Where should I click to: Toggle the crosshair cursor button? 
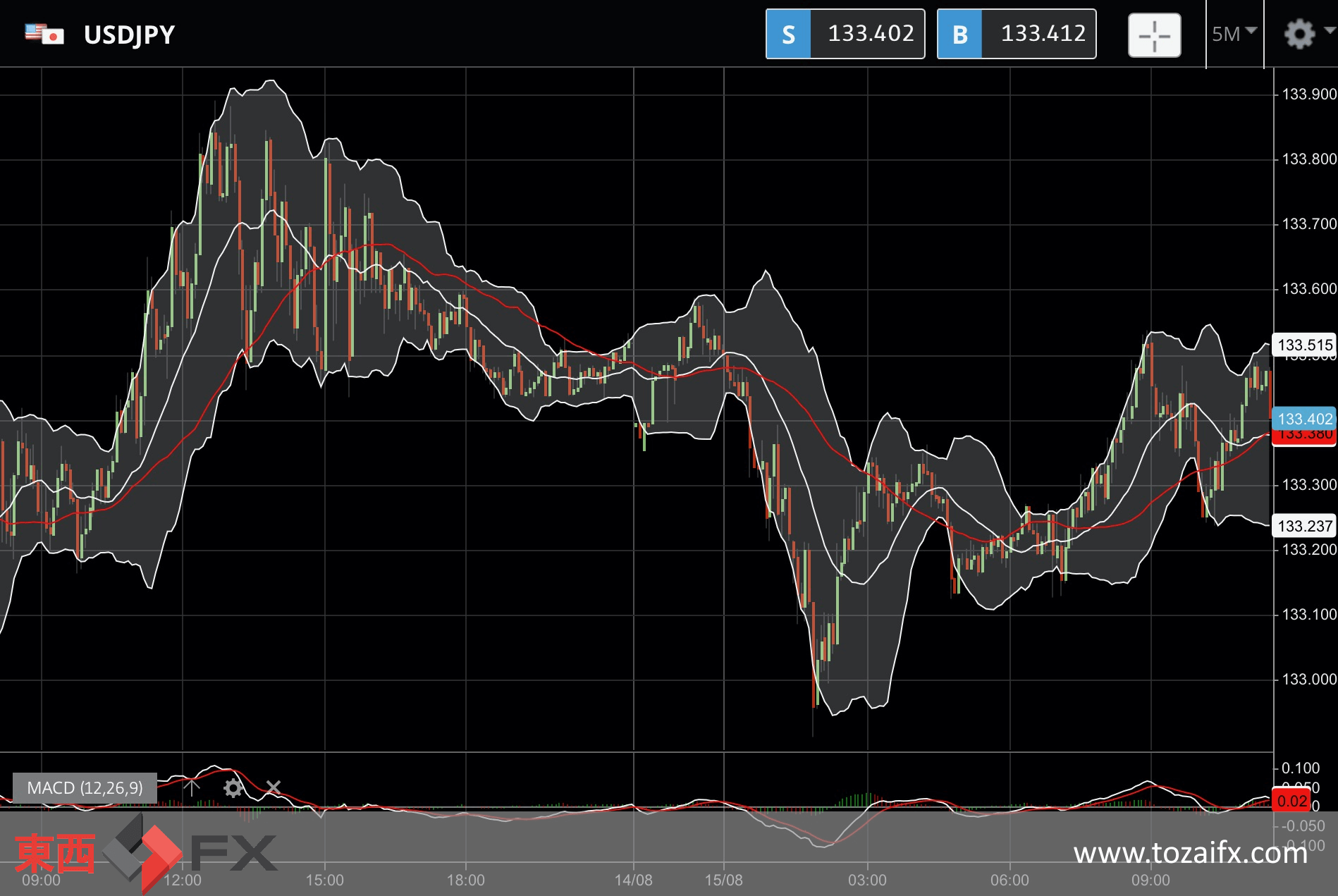coord(1154,35)
